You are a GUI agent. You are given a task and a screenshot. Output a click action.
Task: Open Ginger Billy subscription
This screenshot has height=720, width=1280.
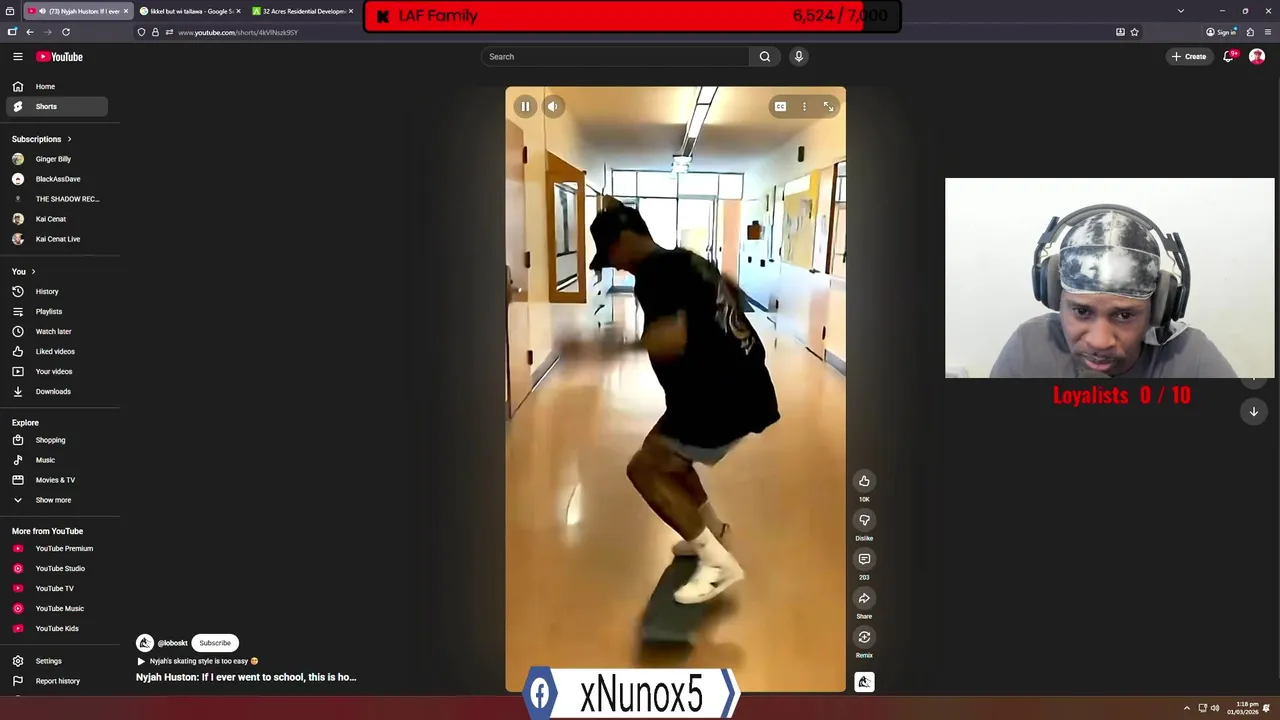57,159
